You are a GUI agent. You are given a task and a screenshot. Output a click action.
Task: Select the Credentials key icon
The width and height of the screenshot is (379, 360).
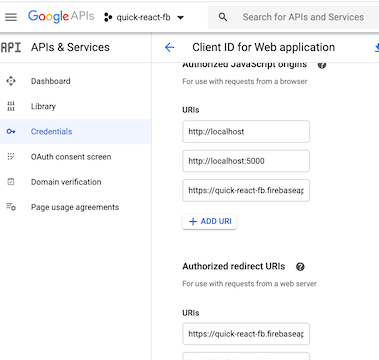tap(11, 132)
